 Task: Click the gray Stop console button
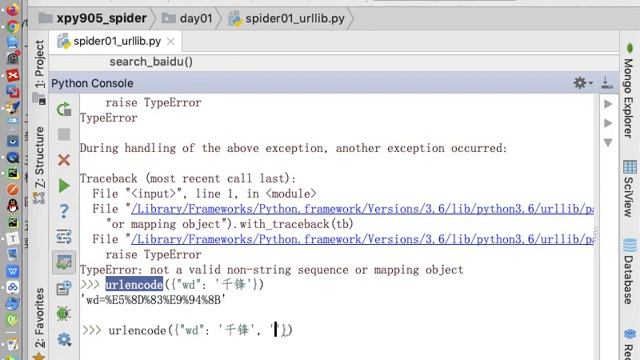coord(64,134)
